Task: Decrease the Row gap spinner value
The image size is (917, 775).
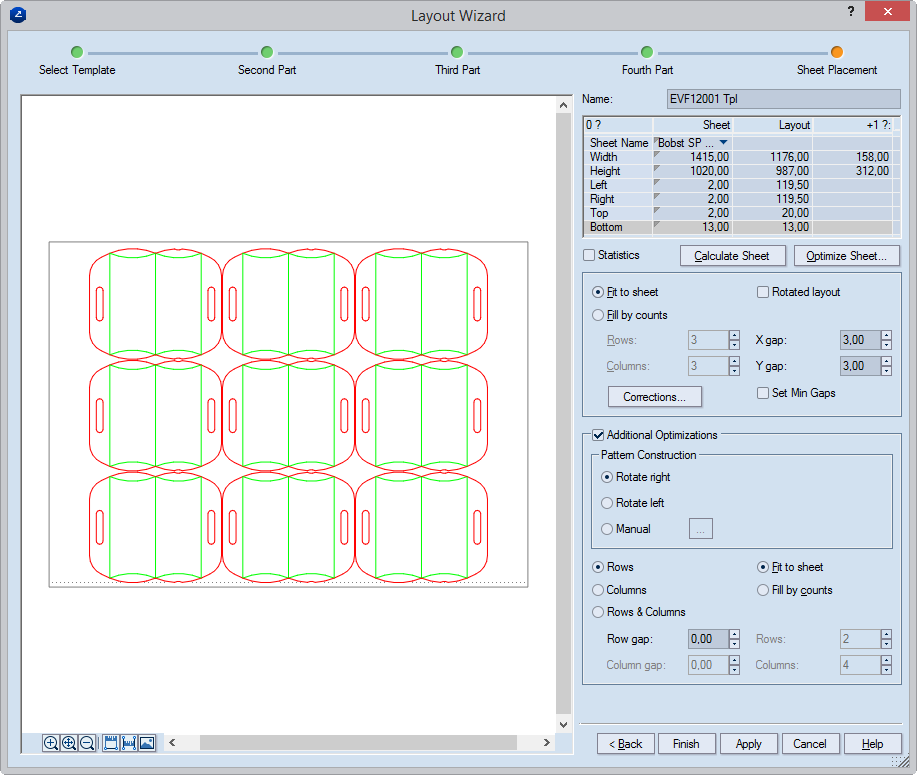Action: point(734,644)
